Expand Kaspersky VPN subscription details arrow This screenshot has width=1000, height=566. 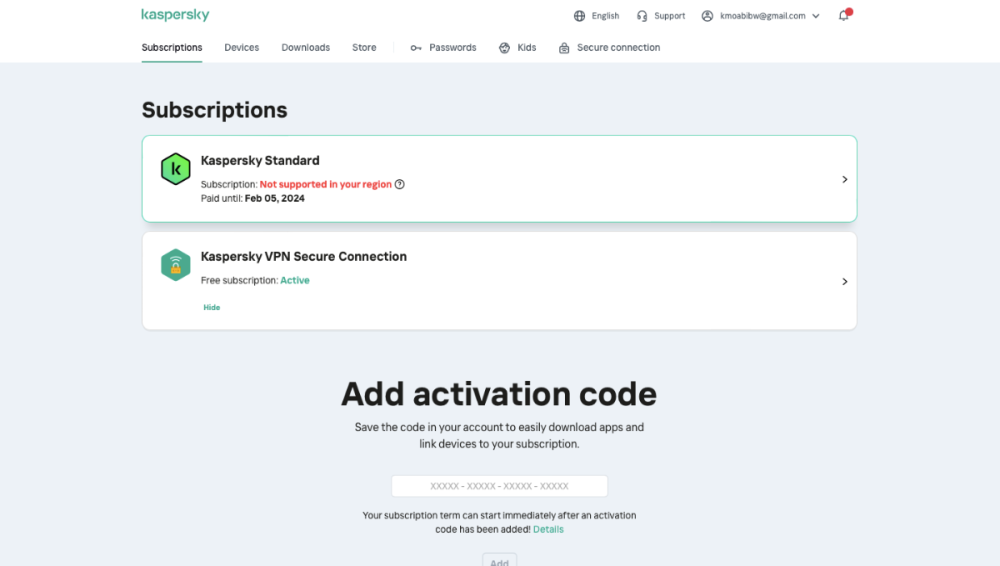tap(845, 282)
